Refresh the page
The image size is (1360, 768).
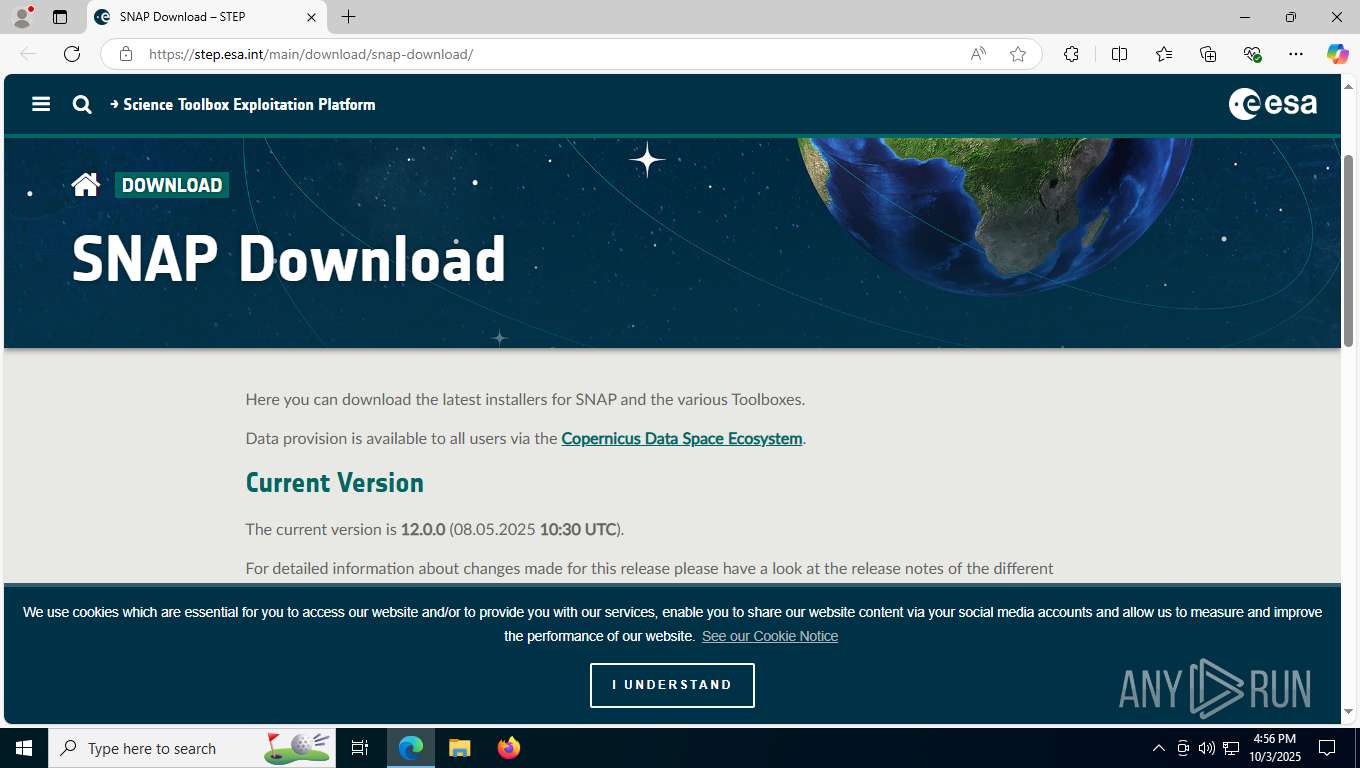pos(72,54)
